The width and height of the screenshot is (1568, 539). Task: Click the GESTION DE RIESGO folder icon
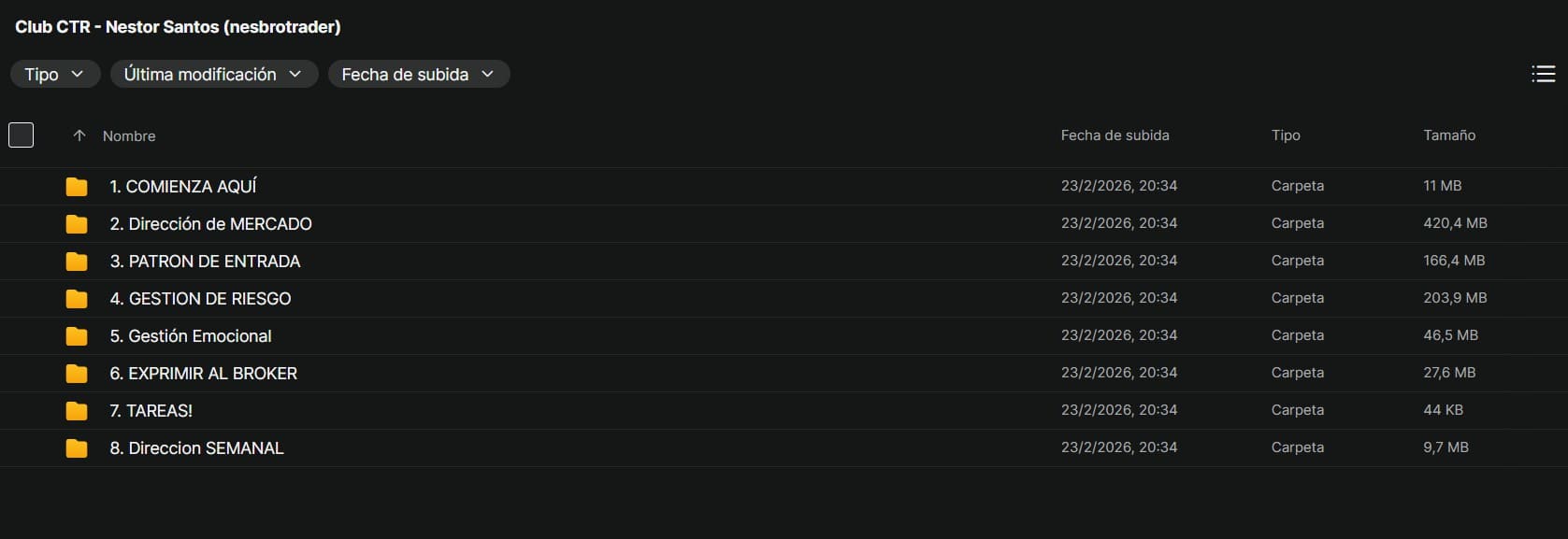(x=77, y=299)
